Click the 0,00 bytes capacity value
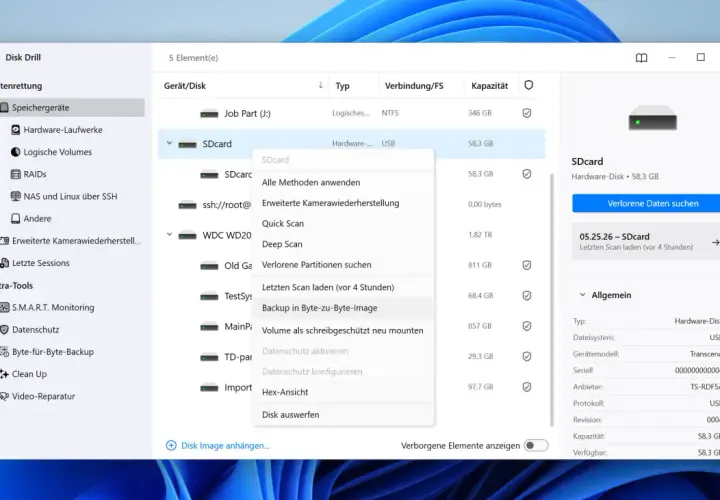This screenshot has height=500, width=720. click(484, 204)
